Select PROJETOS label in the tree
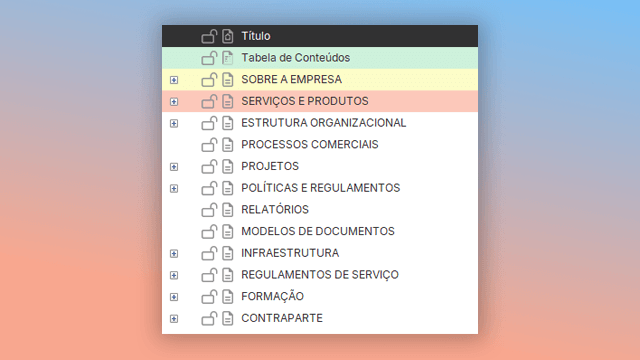Viewport: 640px width, 360px height. [x=270, y=166]
